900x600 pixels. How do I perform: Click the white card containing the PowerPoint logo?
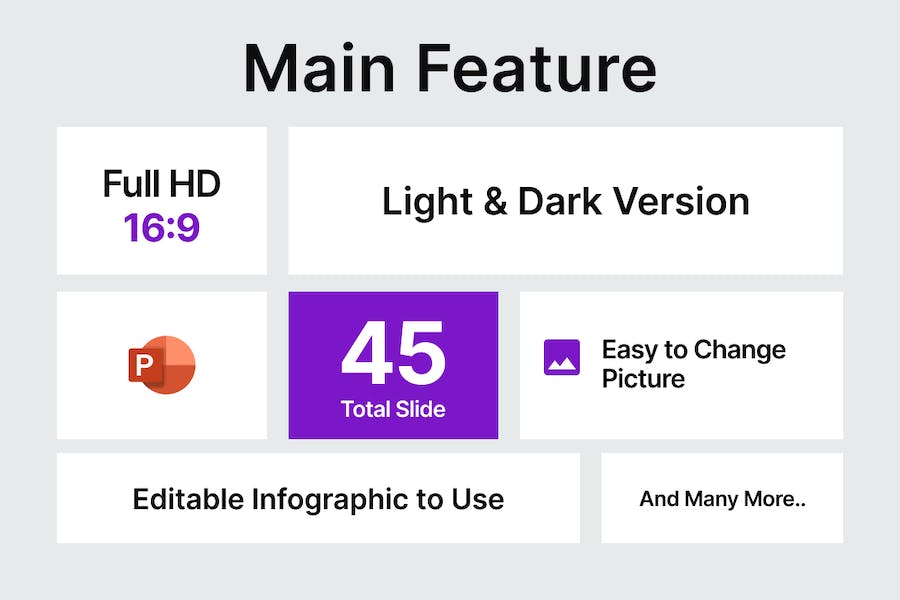pos(162,365)
